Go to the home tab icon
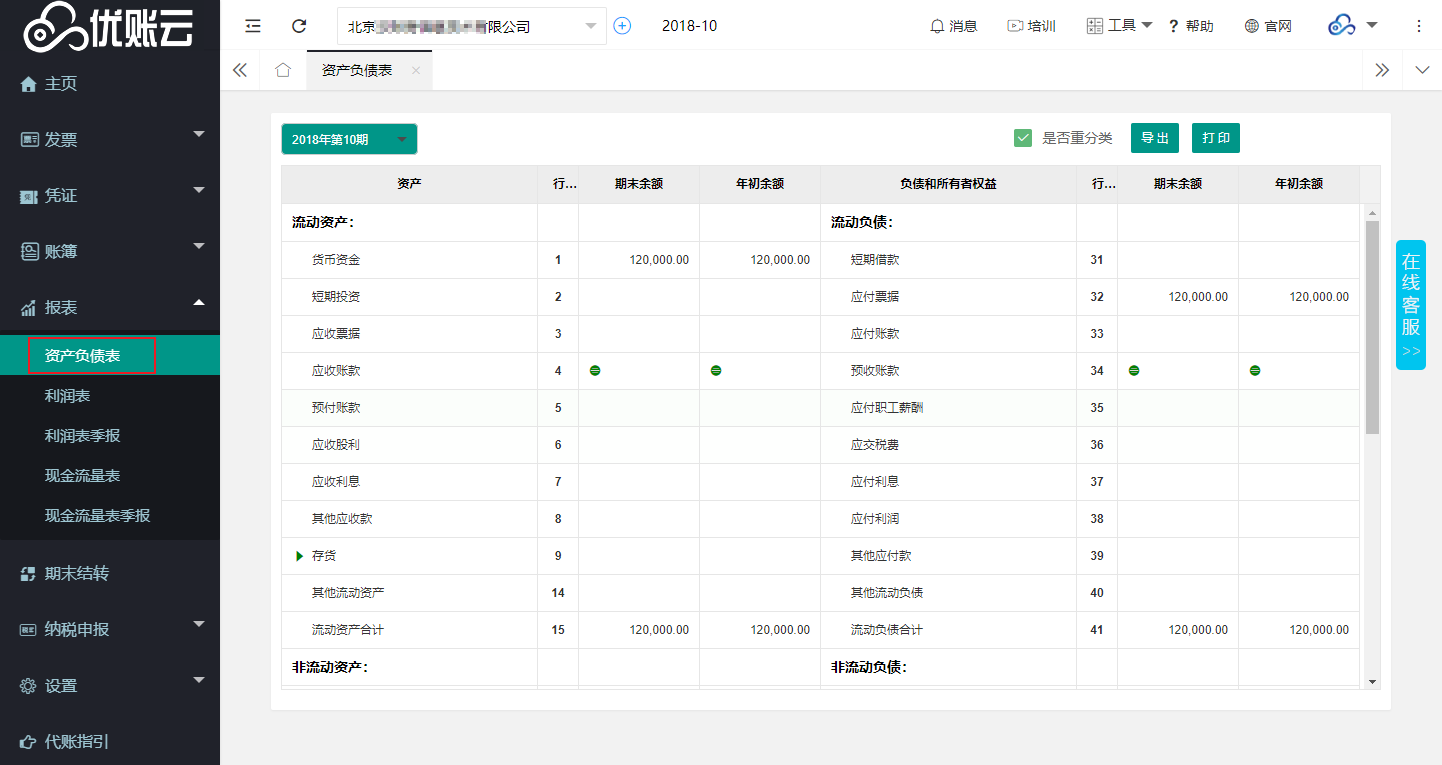Screen dimensions: 1442x765 [283, 70]
